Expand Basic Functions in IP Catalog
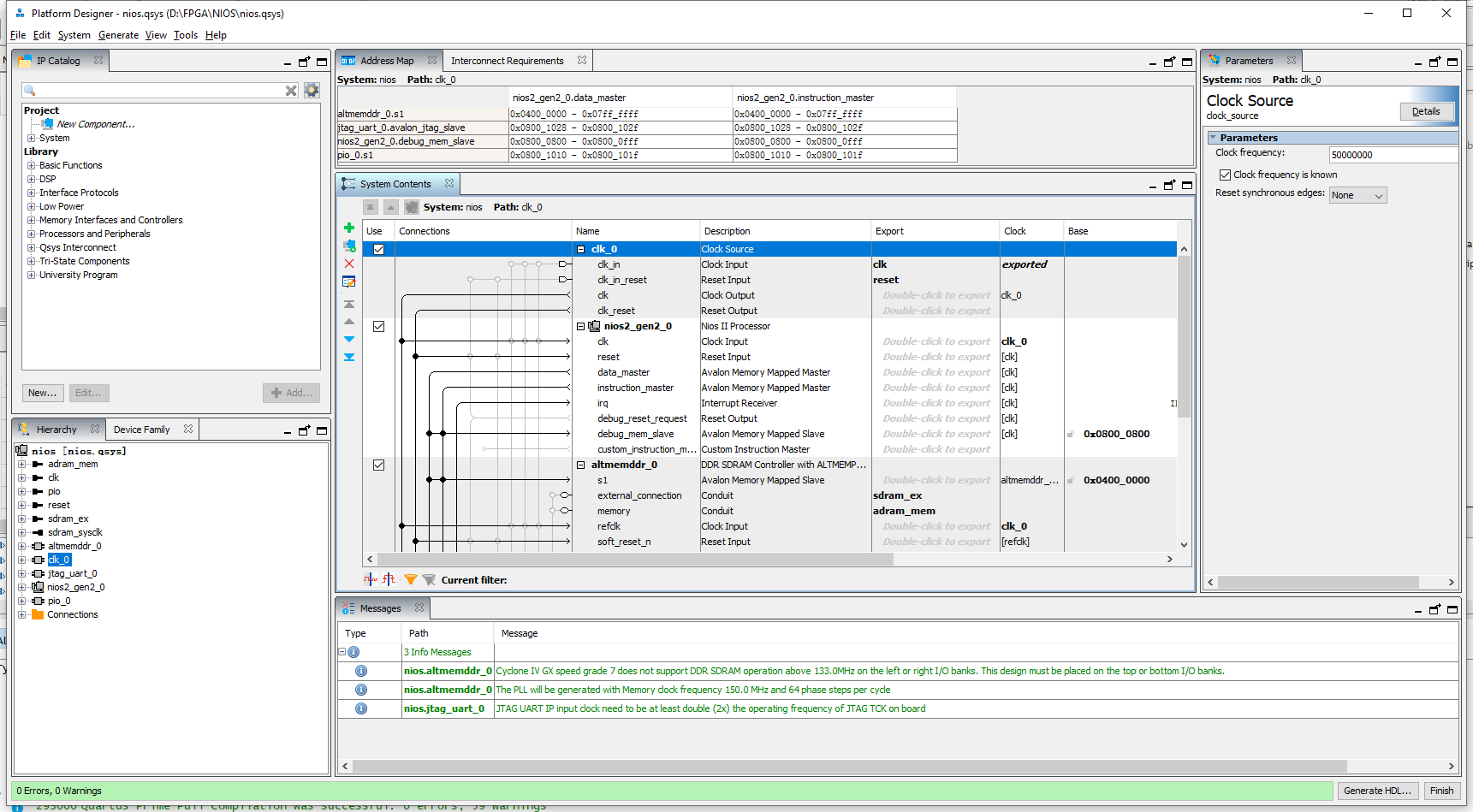The height and width of the screenshot is (812, 1473). tap(32, 165)
